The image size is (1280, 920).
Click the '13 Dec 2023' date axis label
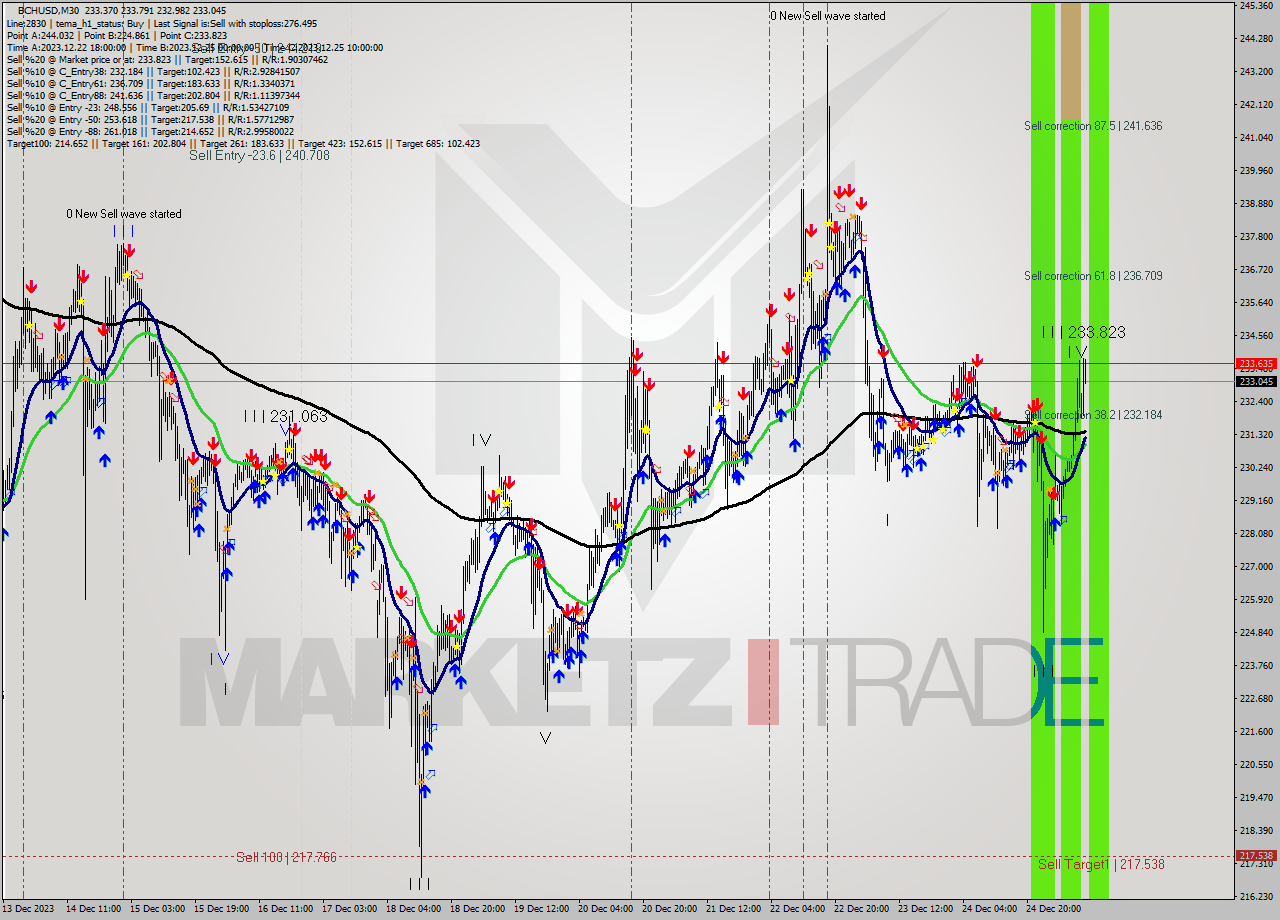point(28,909)
